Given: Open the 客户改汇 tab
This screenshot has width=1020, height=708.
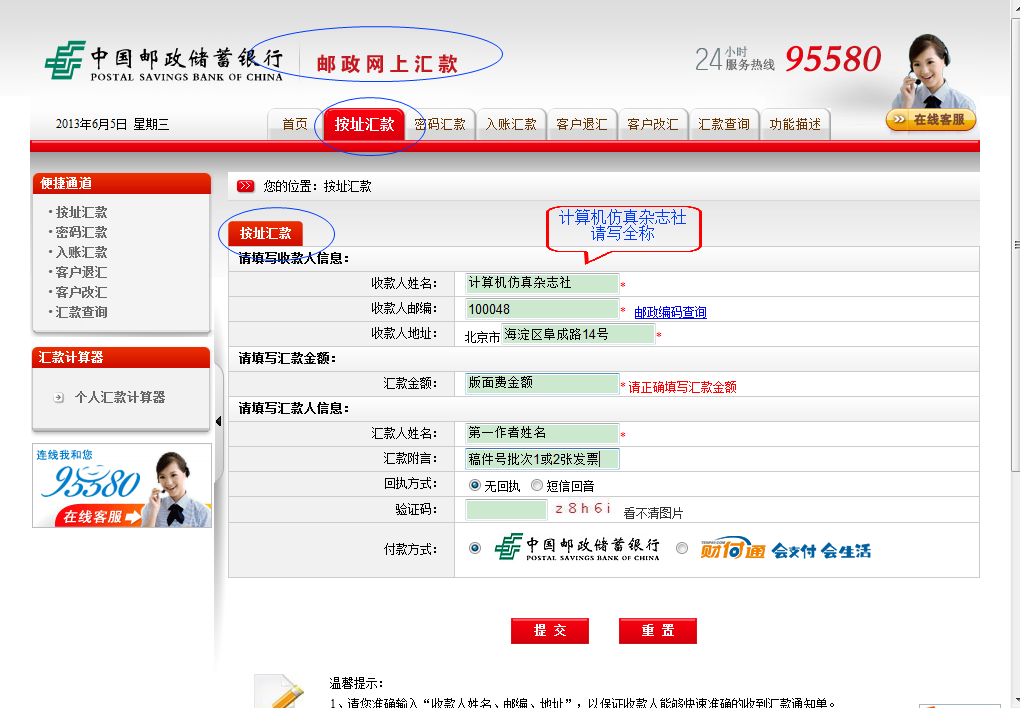Looking at the screenshot, I should click(653, 124).
